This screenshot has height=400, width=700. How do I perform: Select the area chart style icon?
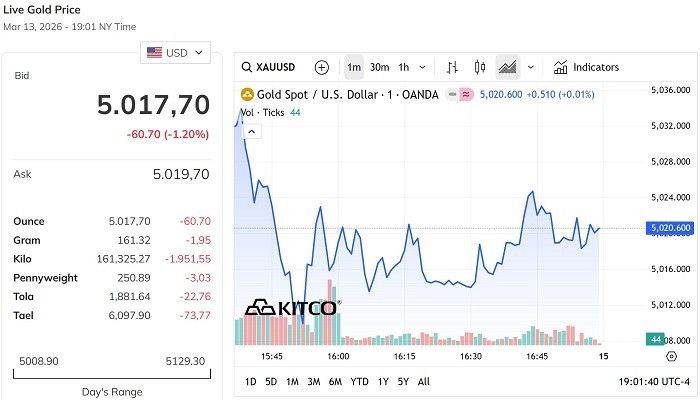coord(507,67)
